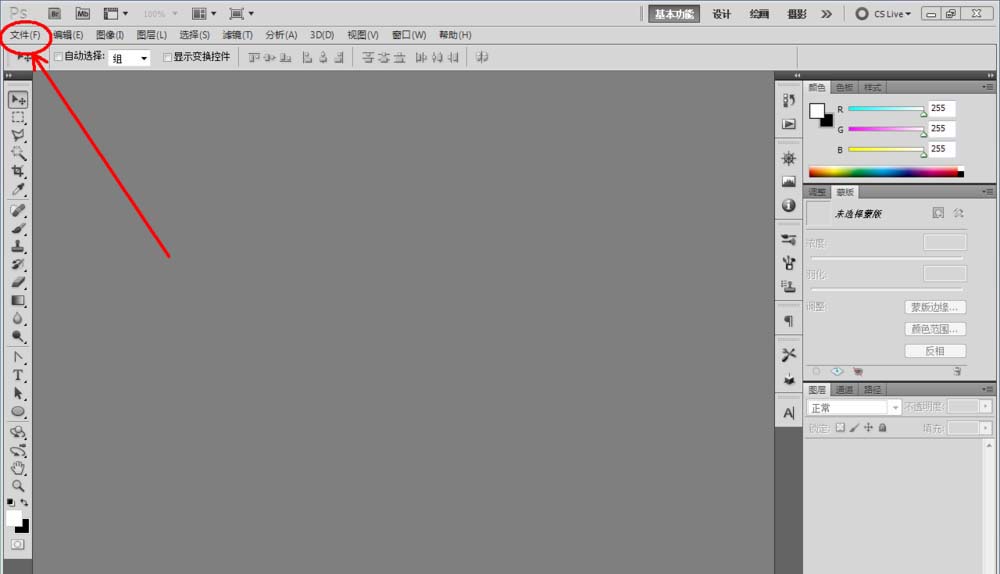Open the Color panel options menu
This screenshot has height=574, width=1000.
pyautogui.click(x=987, y=87)
